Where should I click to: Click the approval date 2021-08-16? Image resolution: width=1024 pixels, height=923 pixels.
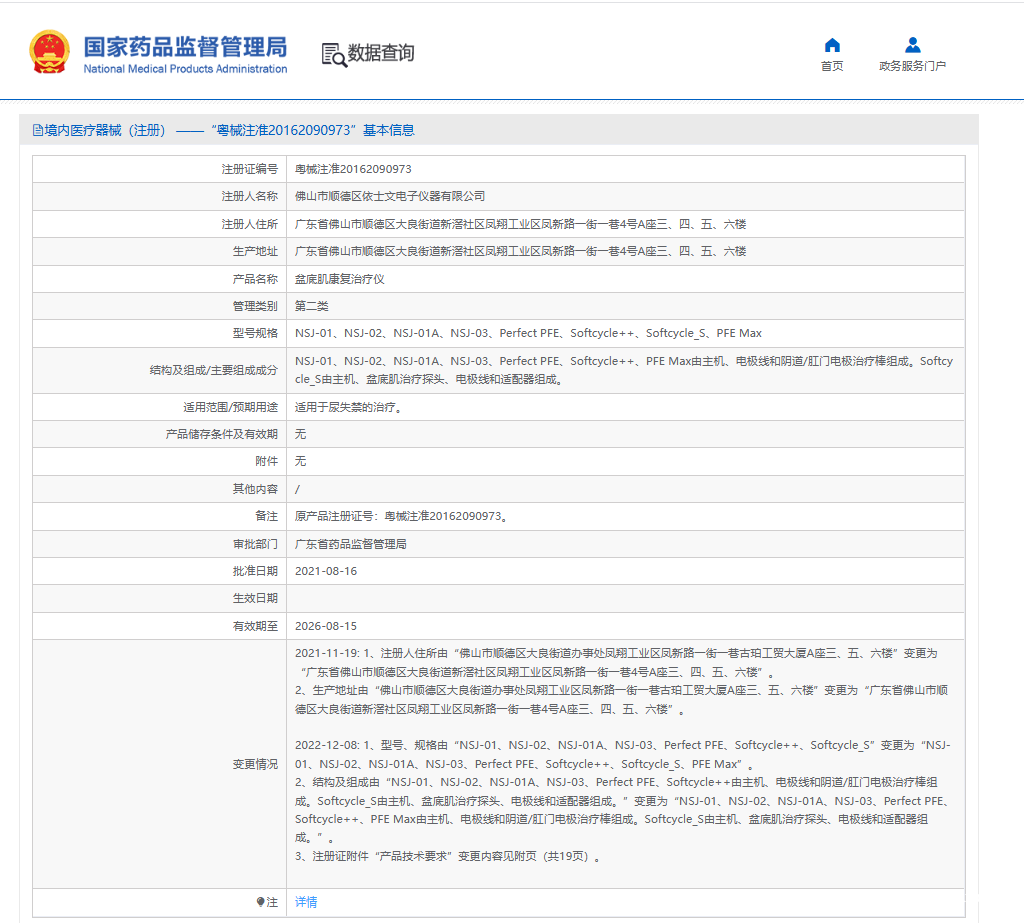coord(326,571)
